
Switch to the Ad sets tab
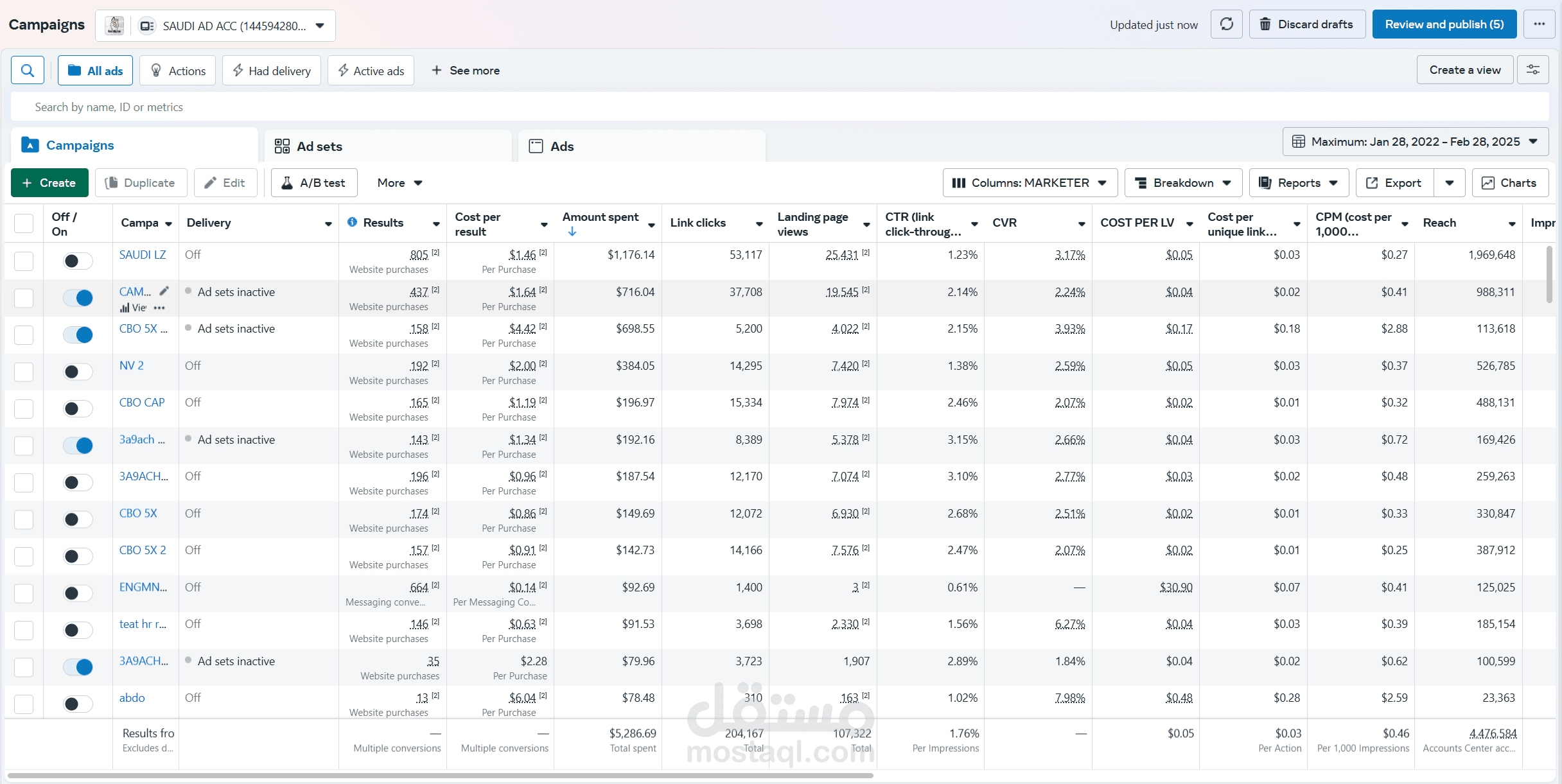point(319,146)
